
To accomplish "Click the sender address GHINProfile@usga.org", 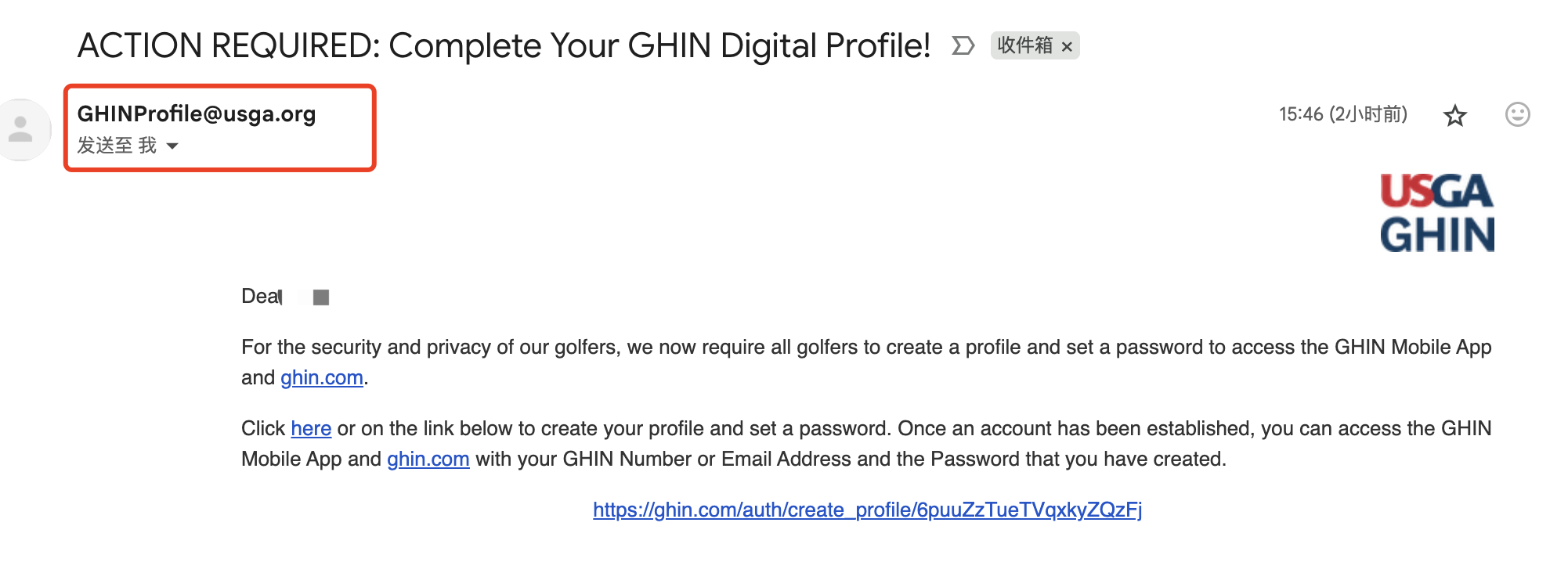I will pos(197,114).
